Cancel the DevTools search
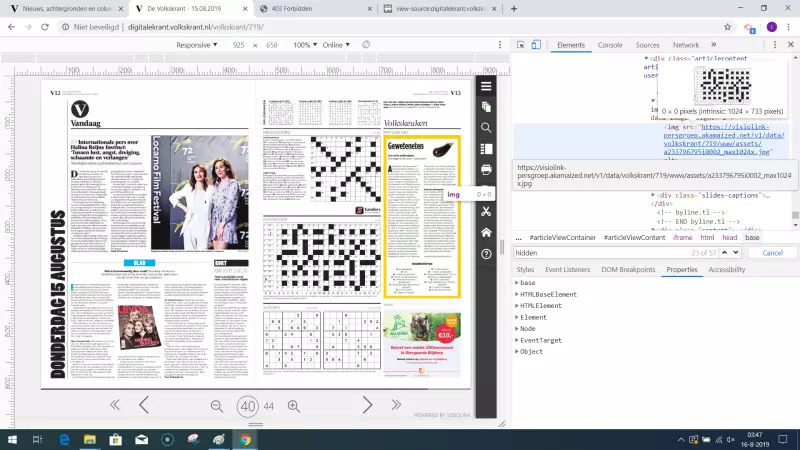This screenshot has width=800, height=450. pos(772,253)
